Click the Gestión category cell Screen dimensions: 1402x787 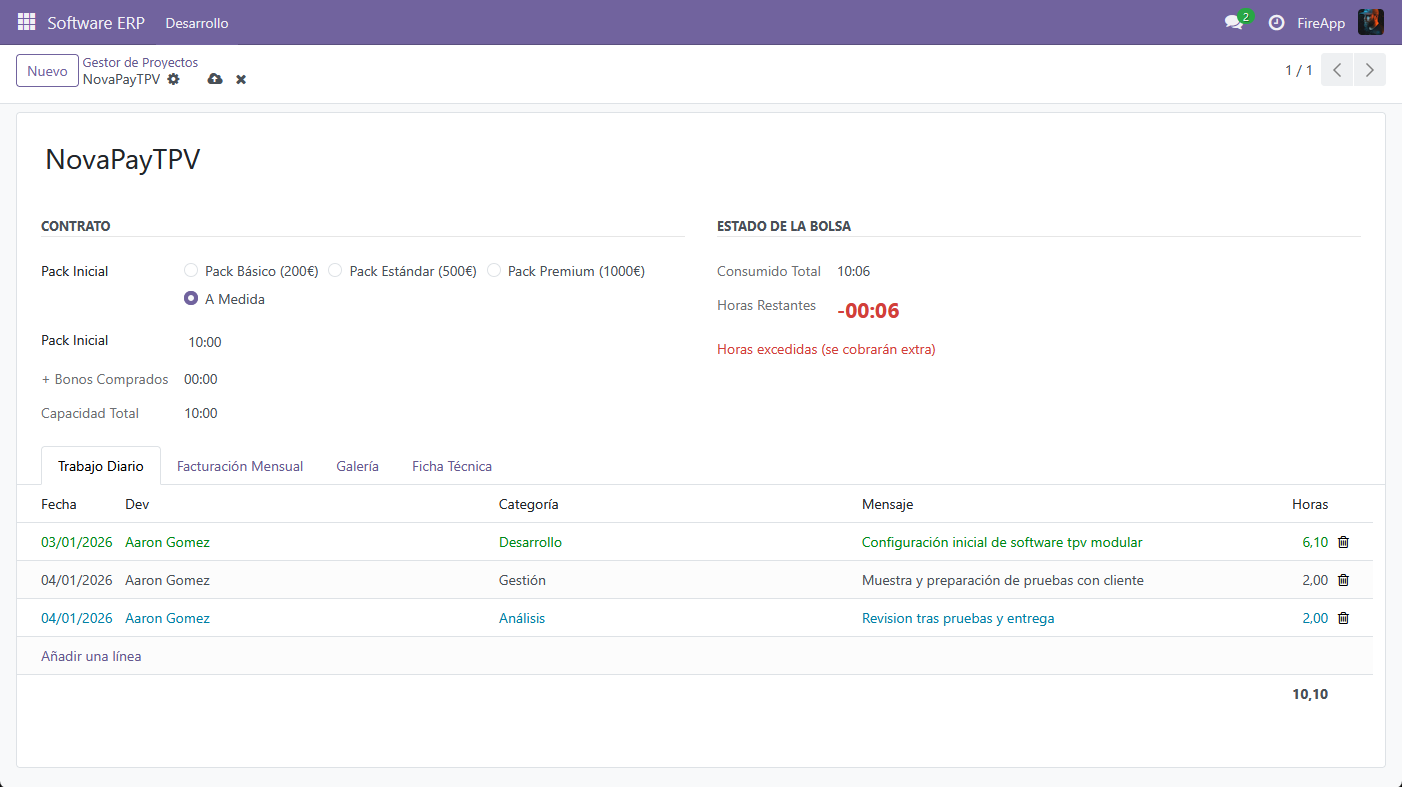522,580
